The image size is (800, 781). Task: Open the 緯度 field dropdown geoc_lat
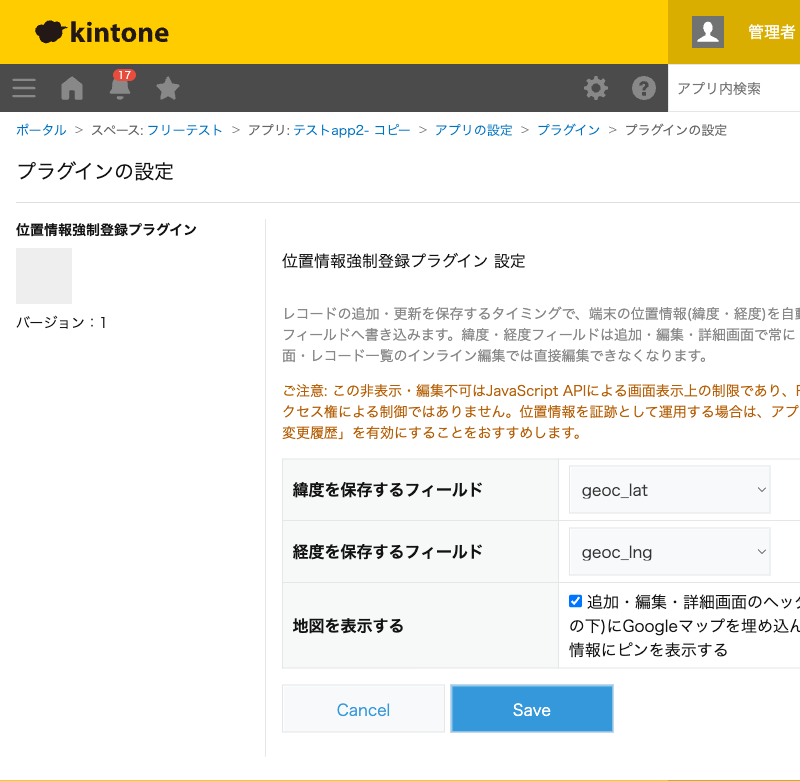pos(669,490)
